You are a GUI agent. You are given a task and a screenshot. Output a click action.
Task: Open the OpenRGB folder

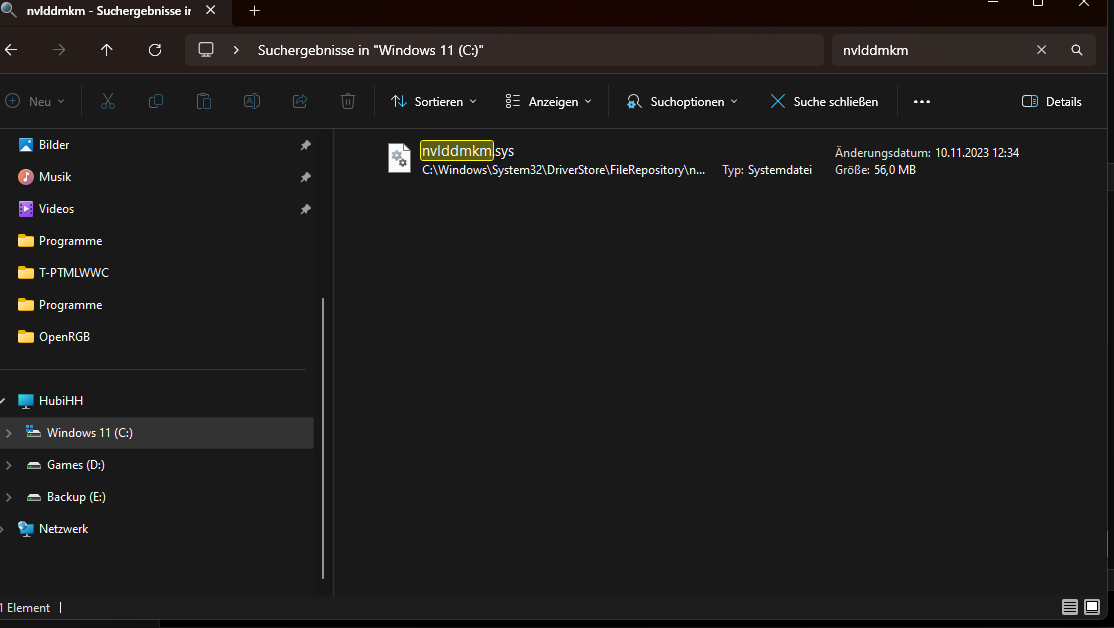(x=64, y=337)
